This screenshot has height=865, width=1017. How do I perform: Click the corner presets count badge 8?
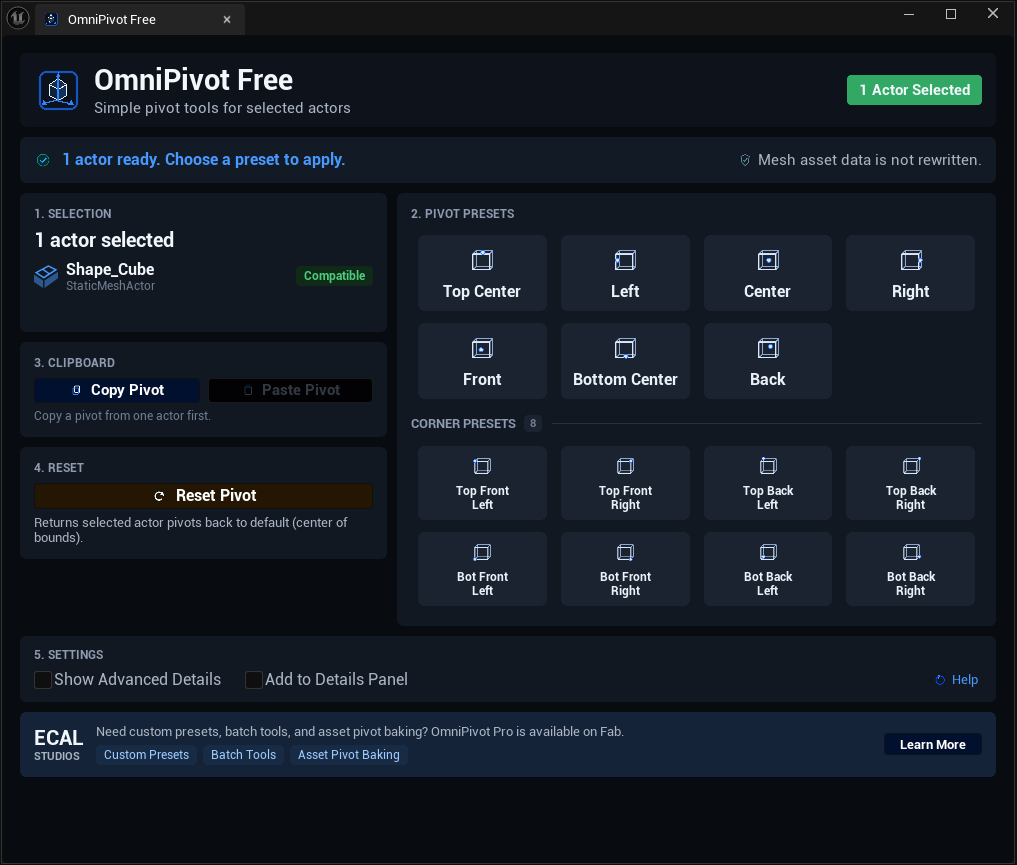pyautogui.click(x=532, y=423)
